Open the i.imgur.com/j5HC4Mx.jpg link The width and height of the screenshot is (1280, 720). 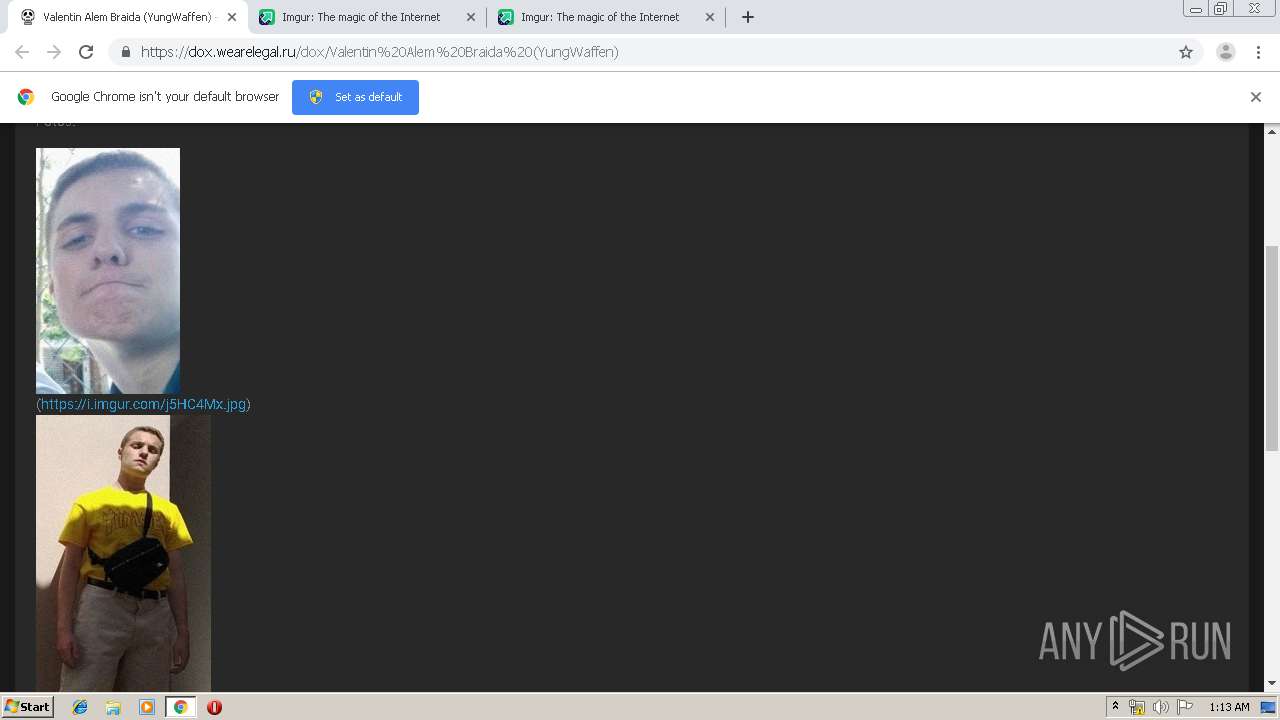143,404
